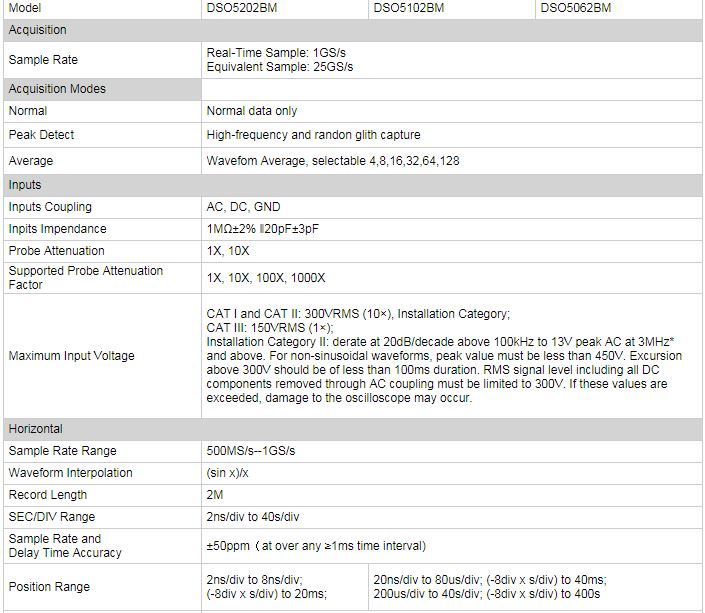Click the ±50ppm accuracy value
This screenshot has width=705, height=613.
pos(316,546)
